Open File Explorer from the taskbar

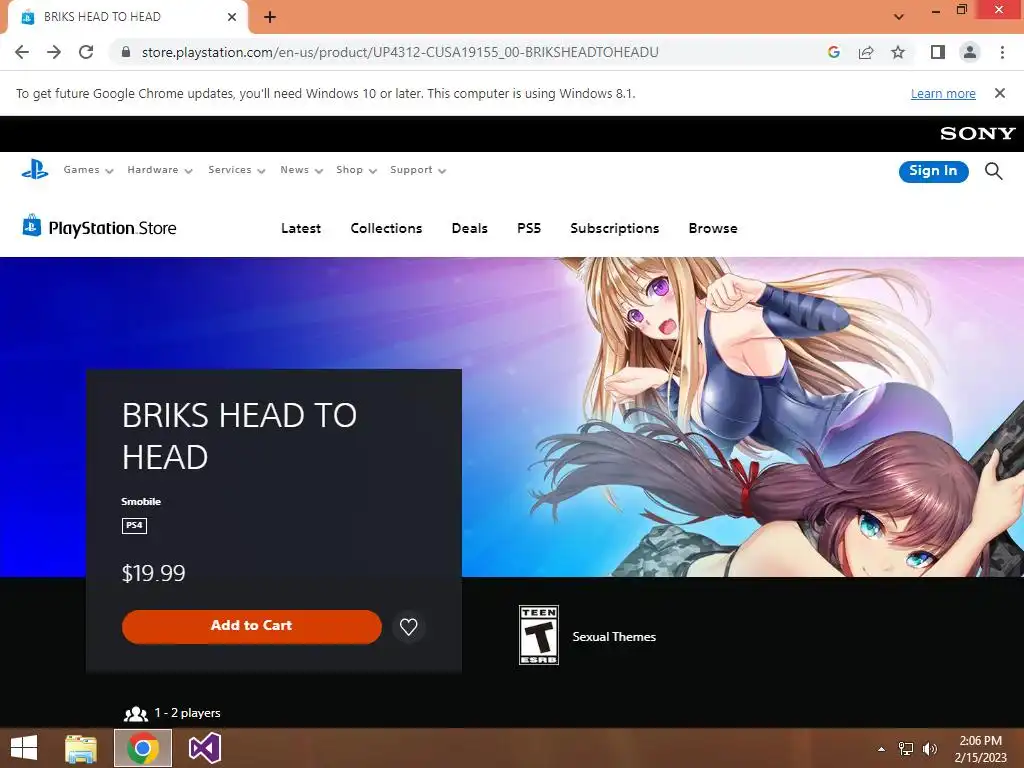81,748
